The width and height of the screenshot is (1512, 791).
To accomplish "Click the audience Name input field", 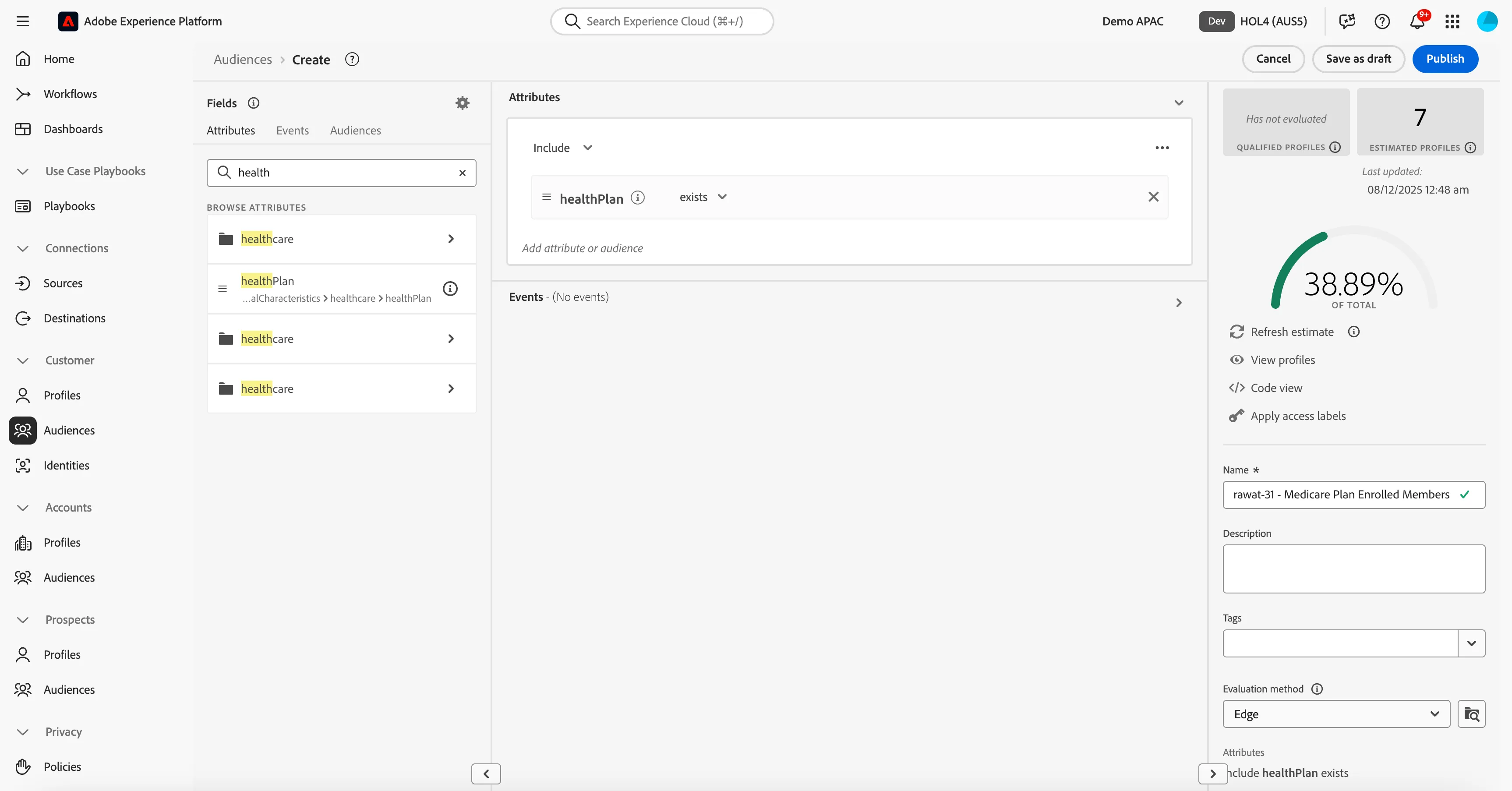I will tap(1353, 494).
